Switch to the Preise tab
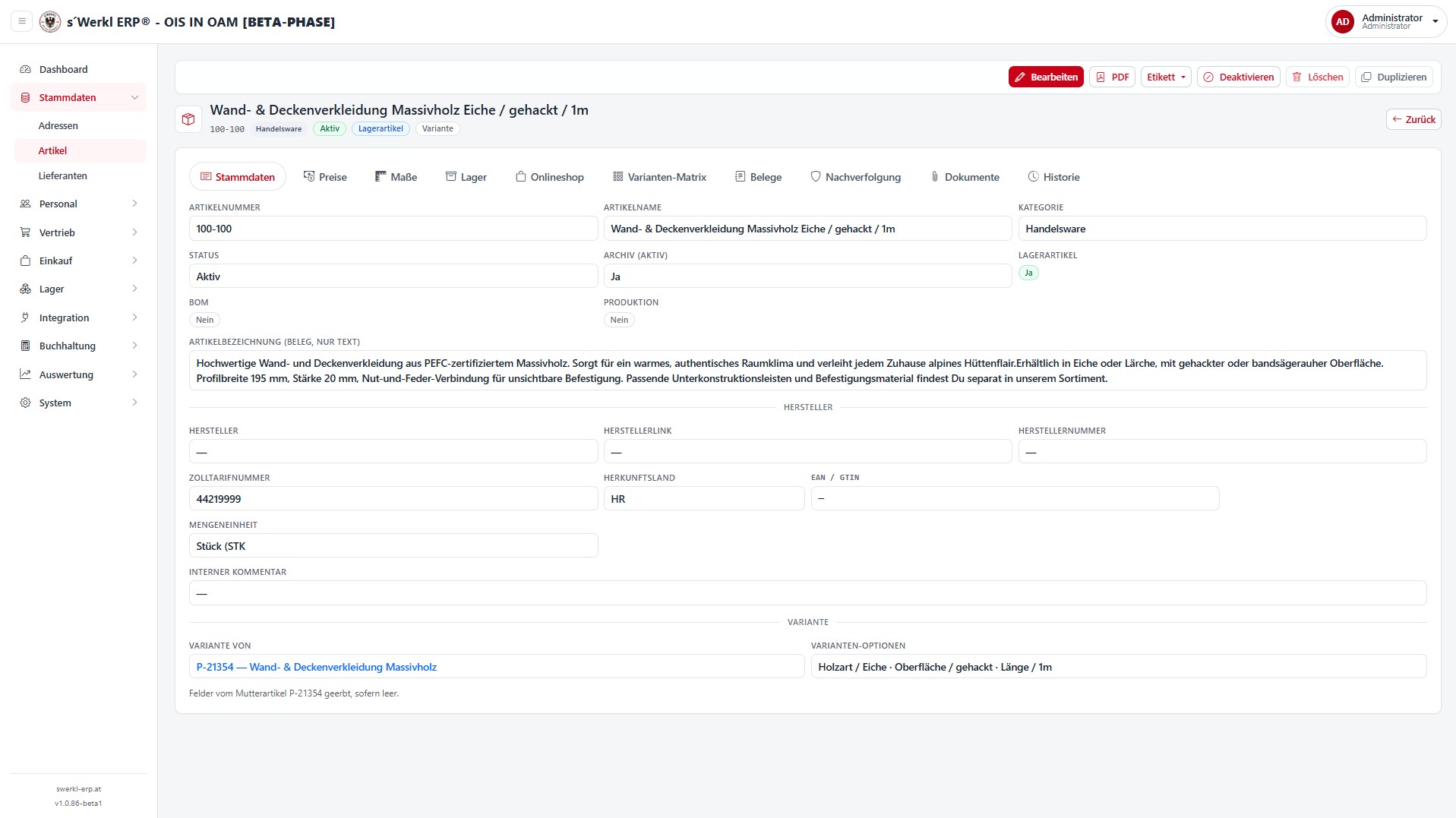Image resolution: width=1456 pixels, height=818 pixels. pos(325,177)
